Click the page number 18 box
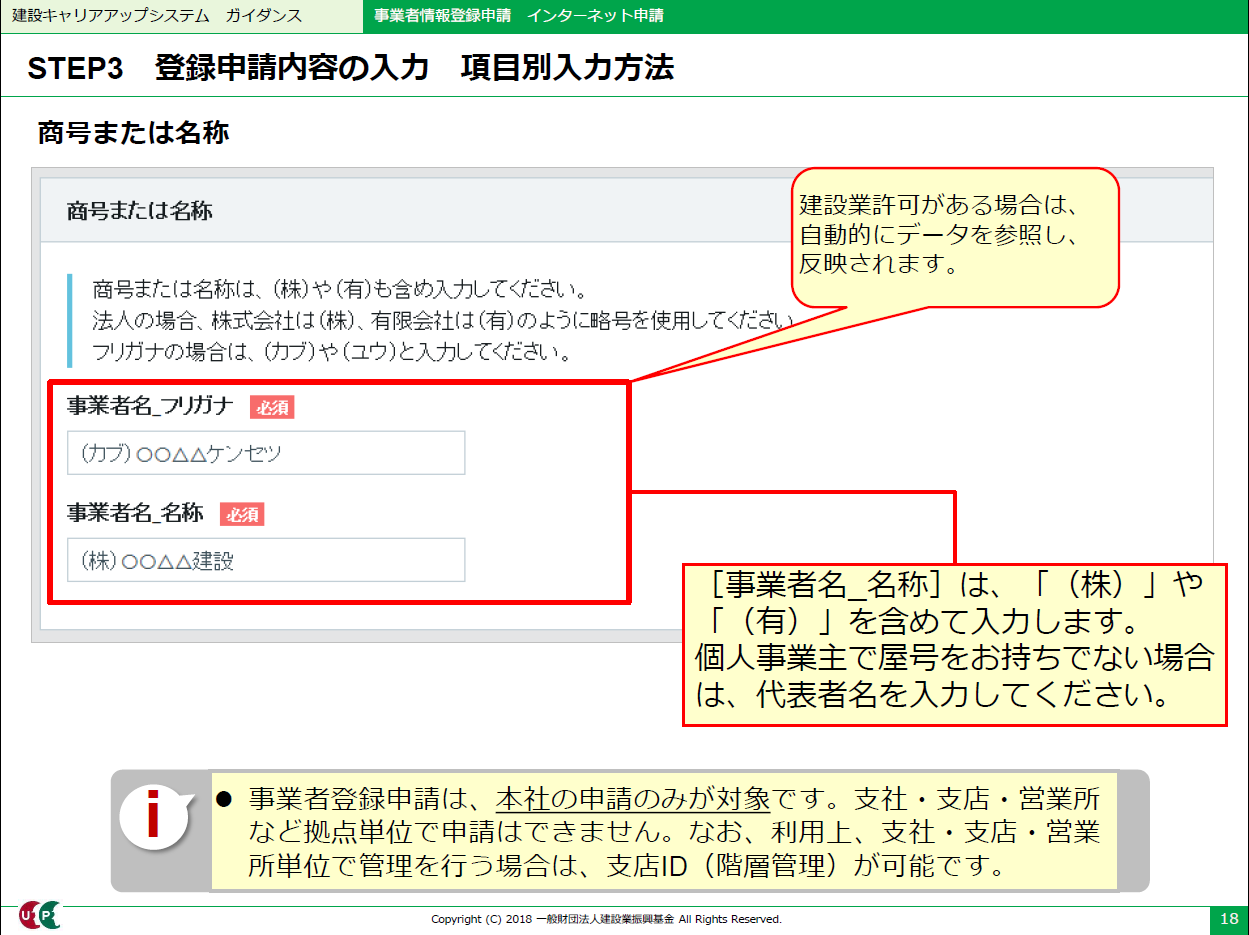 [x=1228, y=919]
